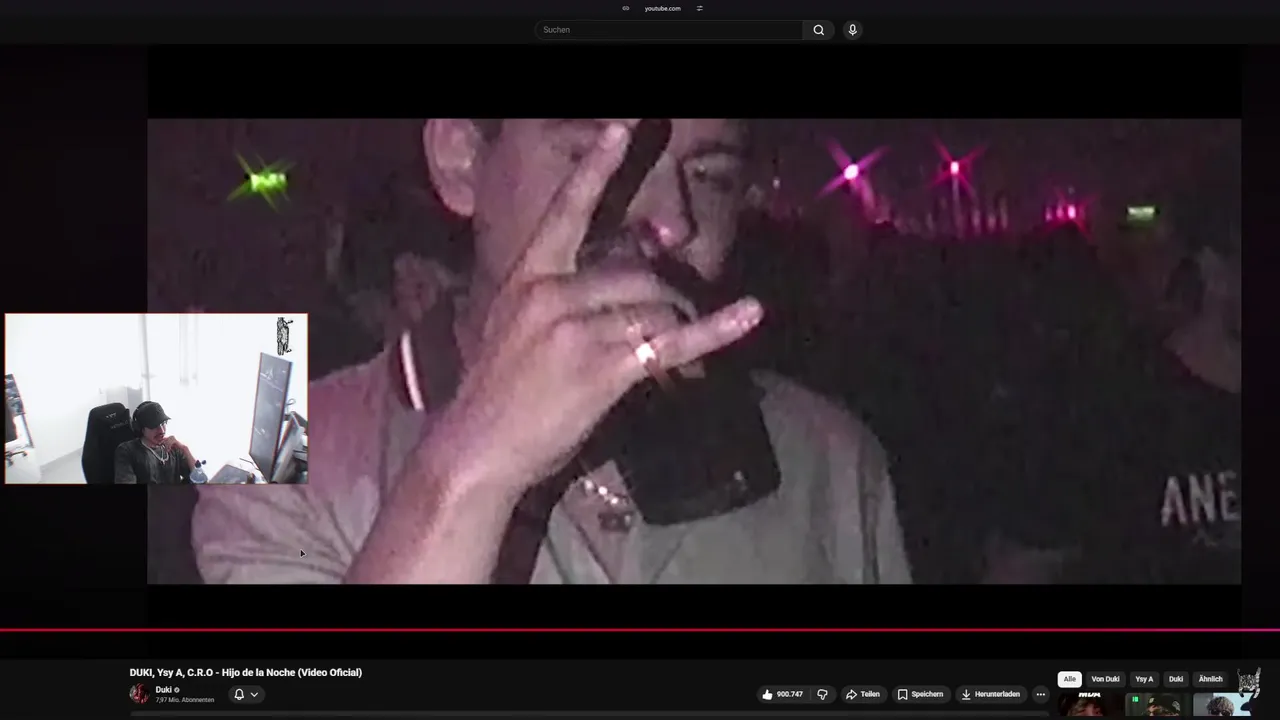Select the Alle filter chip
The height and width of the screenshot is (720, 1280).
pos(1070,679)
